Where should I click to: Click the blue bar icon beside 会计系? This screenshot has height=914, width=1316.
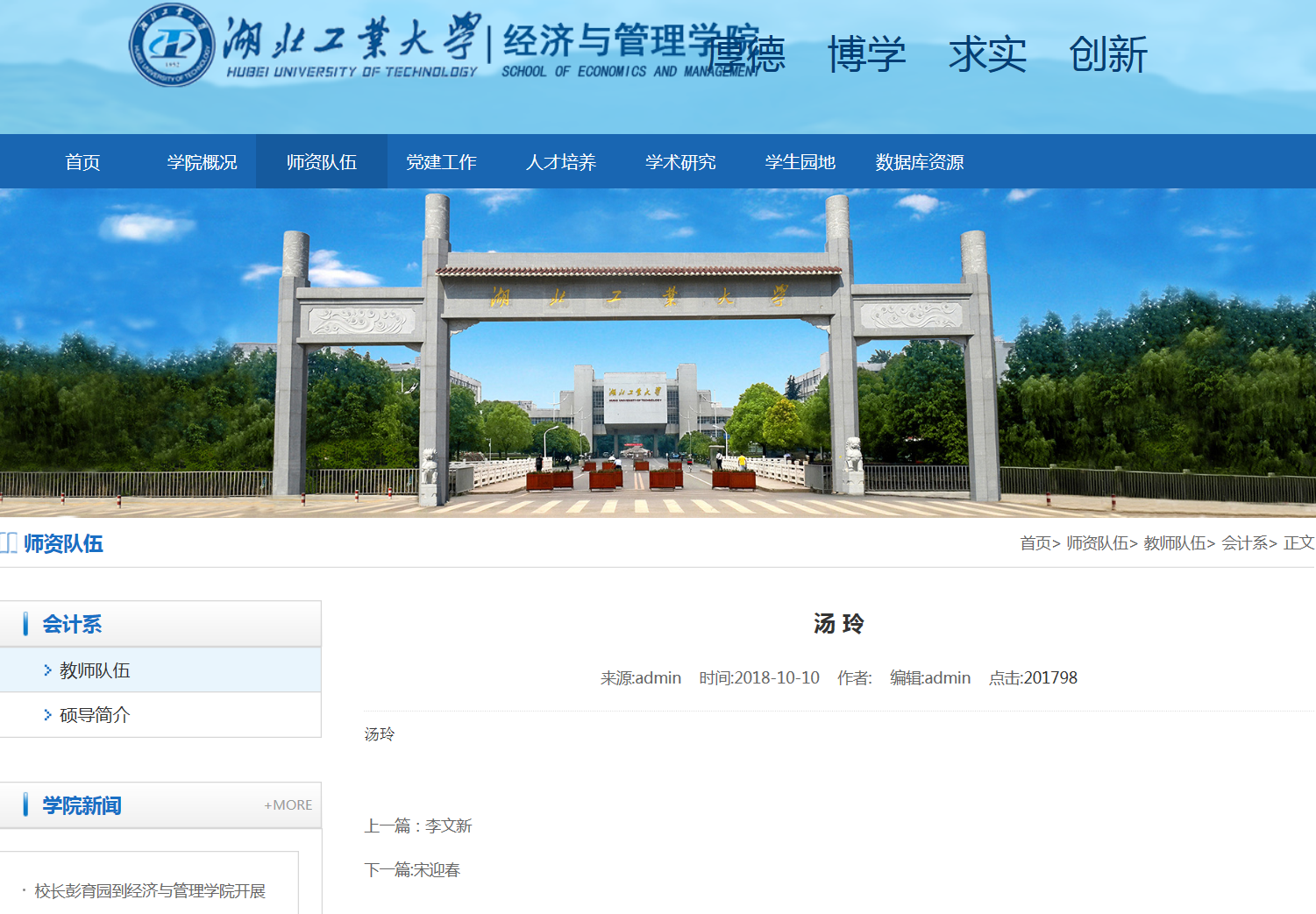tap(27, 624)
